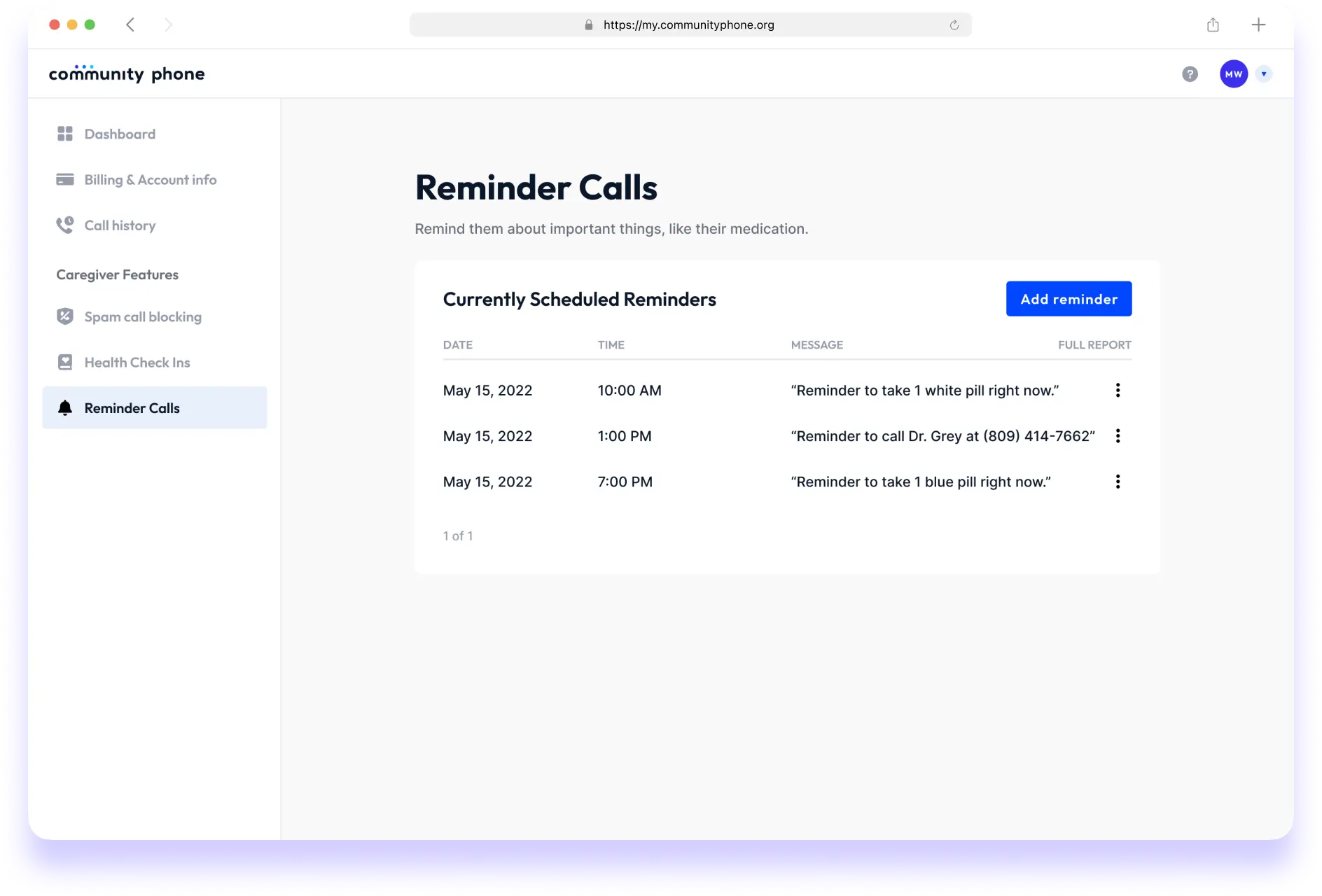Expand the account dropdown arrow
Image resolution: width=1322 pixels, height=896 pixels.
tap(1264, 74)
